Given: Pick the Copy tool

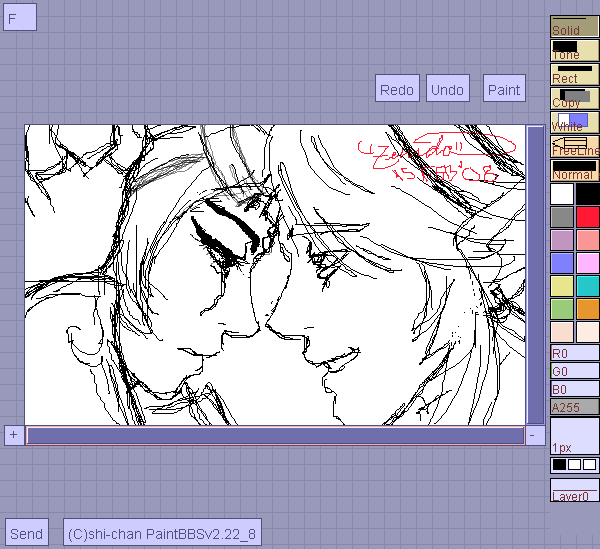Looking at the screenshot, I should point(574,98).
